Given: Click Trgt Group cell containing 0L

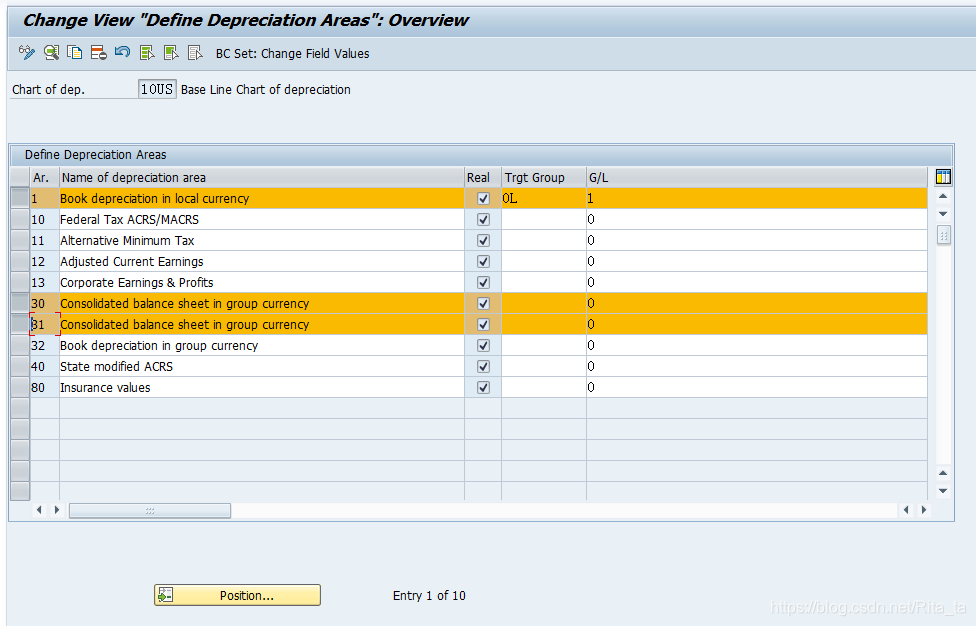Looking at the screenshot, I should tap(544, 199).
